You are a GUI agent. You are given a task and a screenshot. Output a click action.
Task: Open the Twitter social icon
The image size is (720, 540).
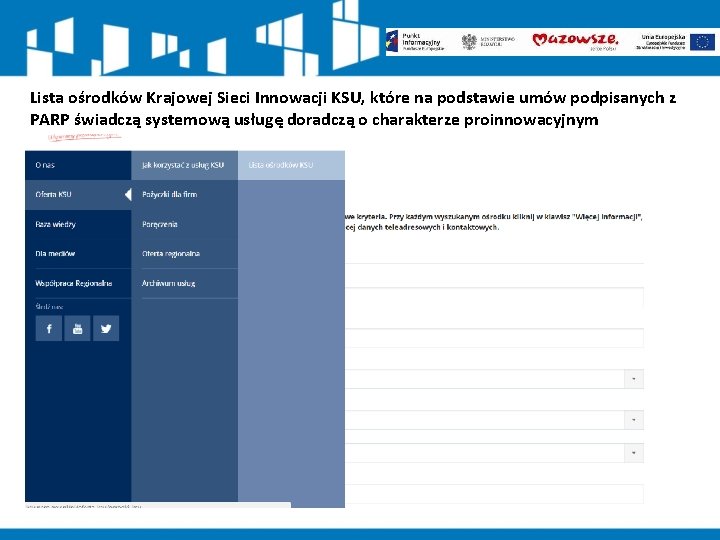pyautogui.click(x=106, y=328)
